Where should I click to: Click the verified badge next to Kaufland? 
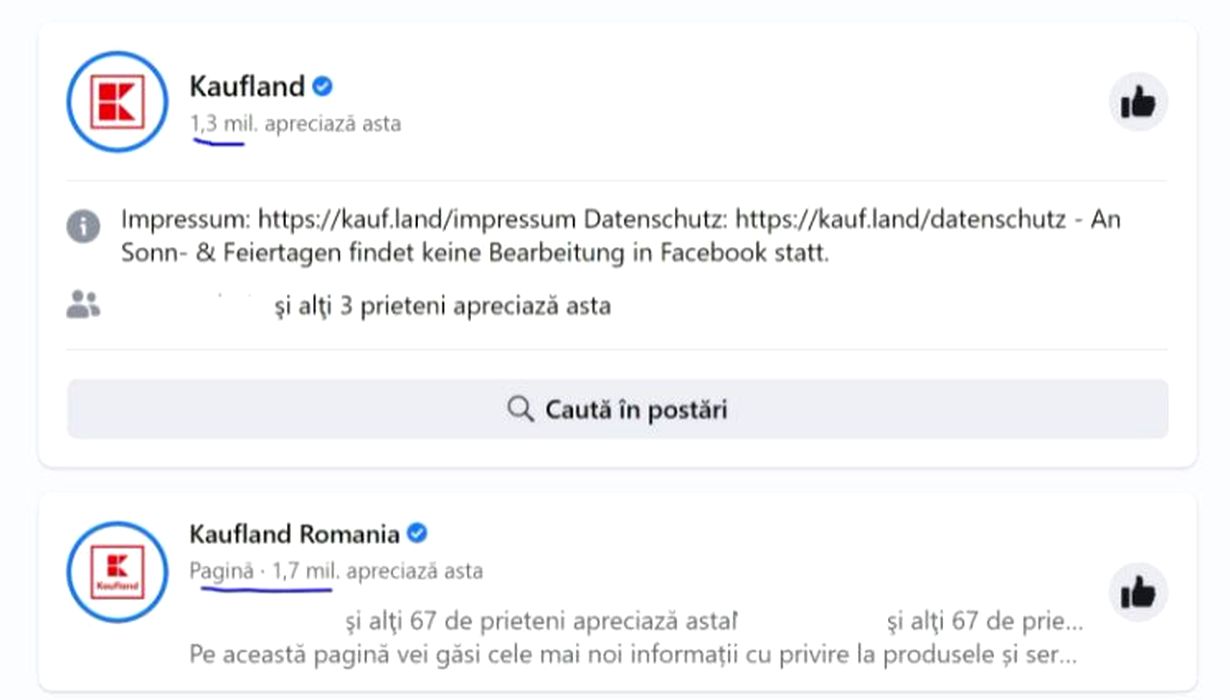click(x=322, y=87)
